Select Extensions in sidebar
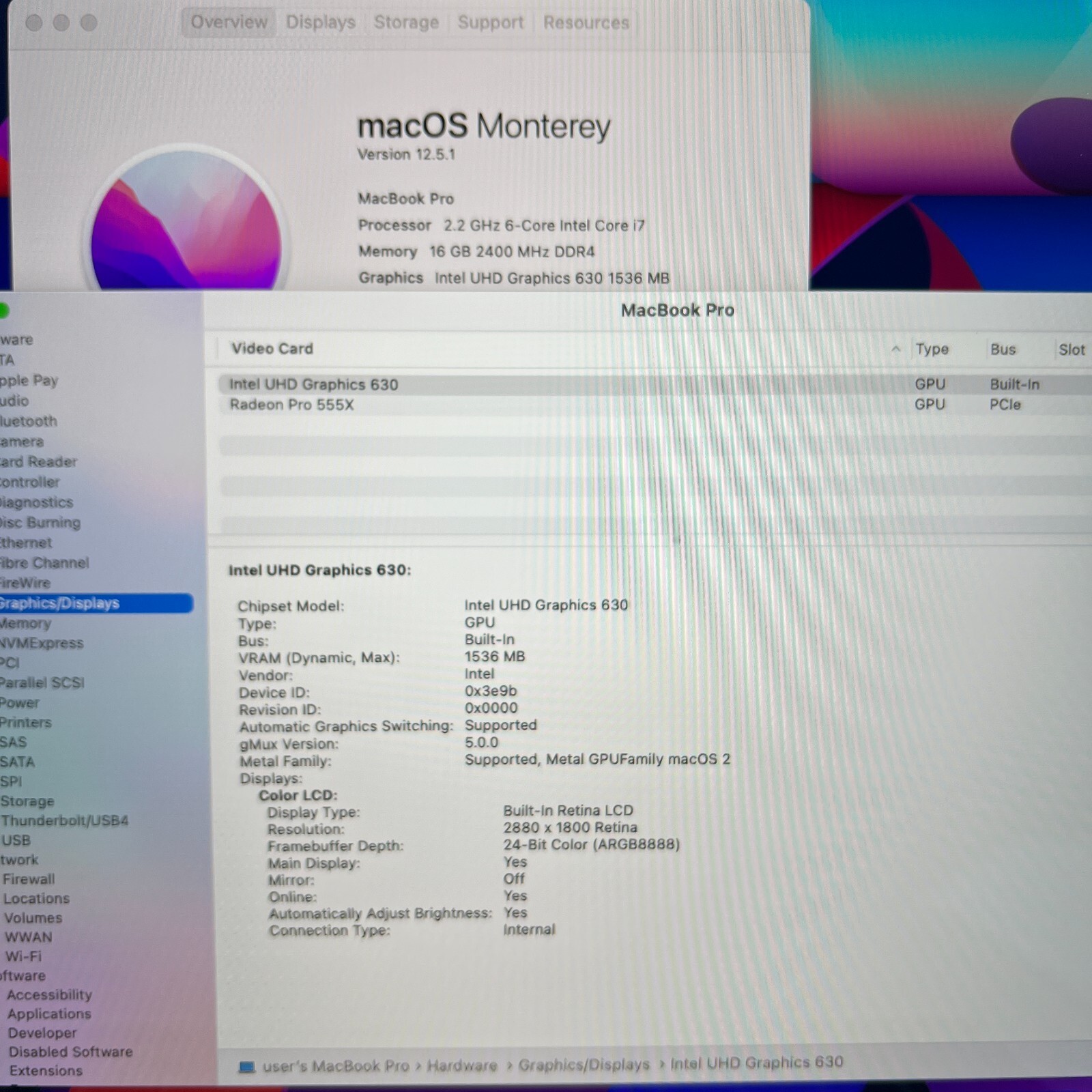Image resolution: width=1092 pixels, height=1092 pixels. pyautogui.click(x=46, y=1071)
